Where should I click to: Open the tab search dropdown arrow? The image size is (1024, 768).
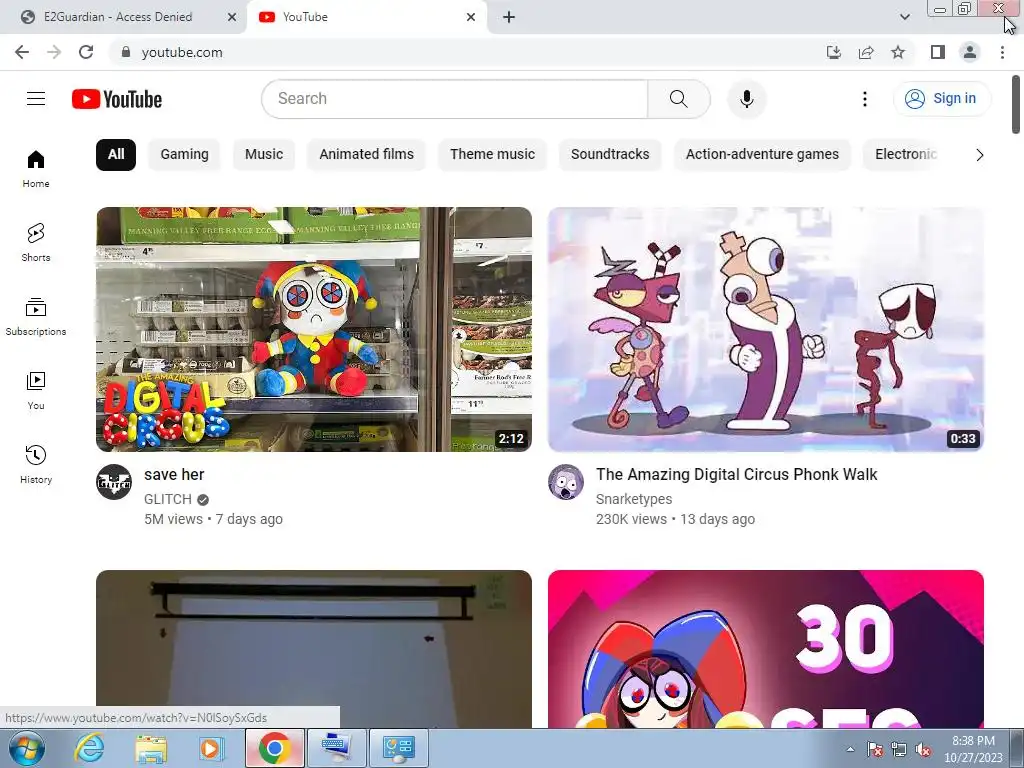(904, 17)
